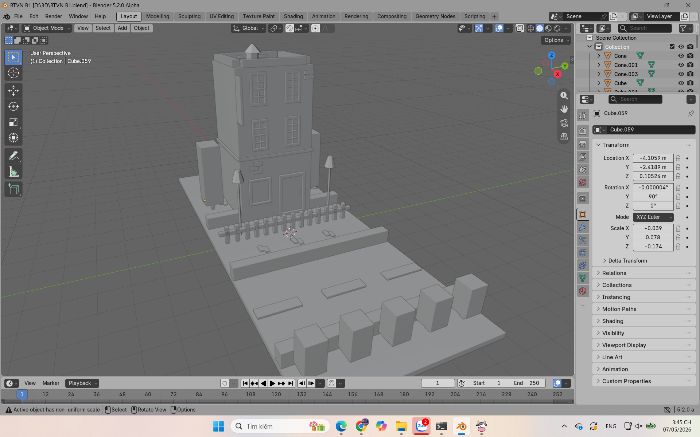Select the Scale tool
Image resolution: width=700 pixels, height=437 pixels.
[13, 122]
